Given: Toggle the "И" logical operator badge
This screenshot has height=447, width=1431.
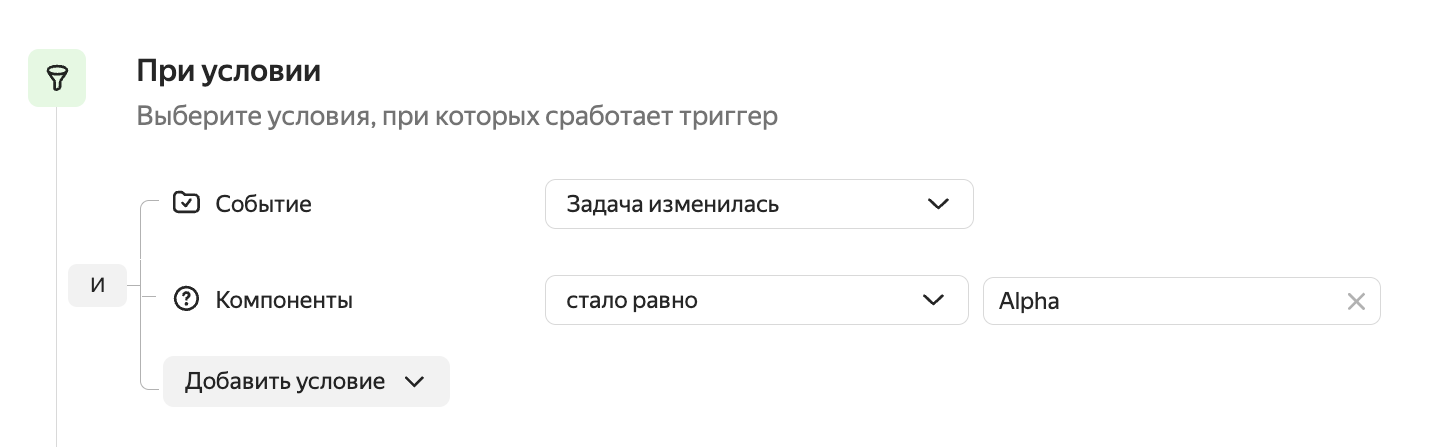Looking at the screenshot, I should [97, 286].
